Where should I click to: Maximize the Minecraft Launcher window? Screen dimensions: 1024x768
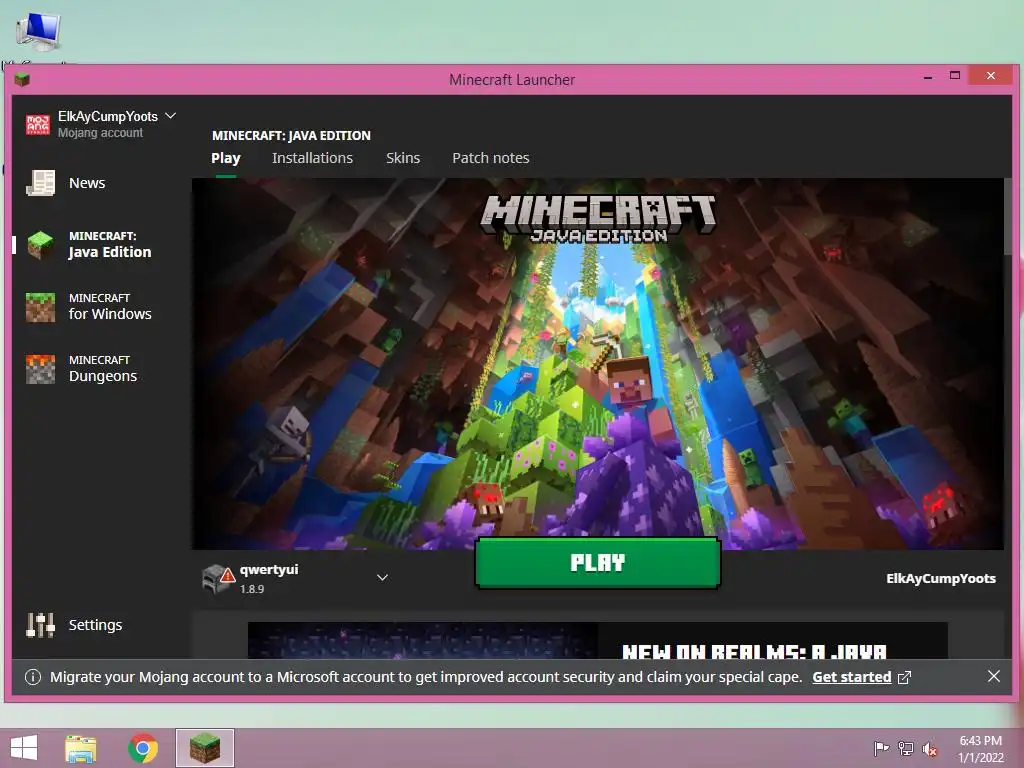tap(955, 76)
